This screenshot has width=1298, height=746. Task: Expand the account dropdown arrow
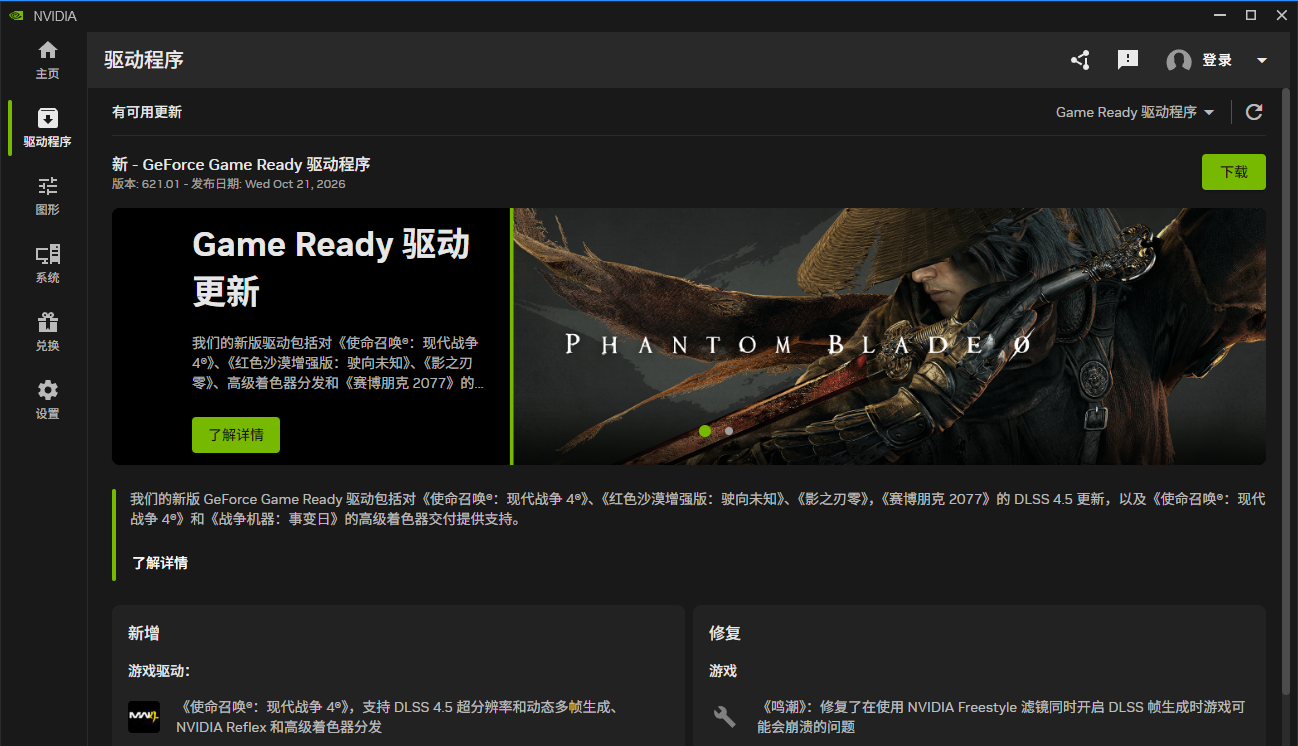[1262, 60]
